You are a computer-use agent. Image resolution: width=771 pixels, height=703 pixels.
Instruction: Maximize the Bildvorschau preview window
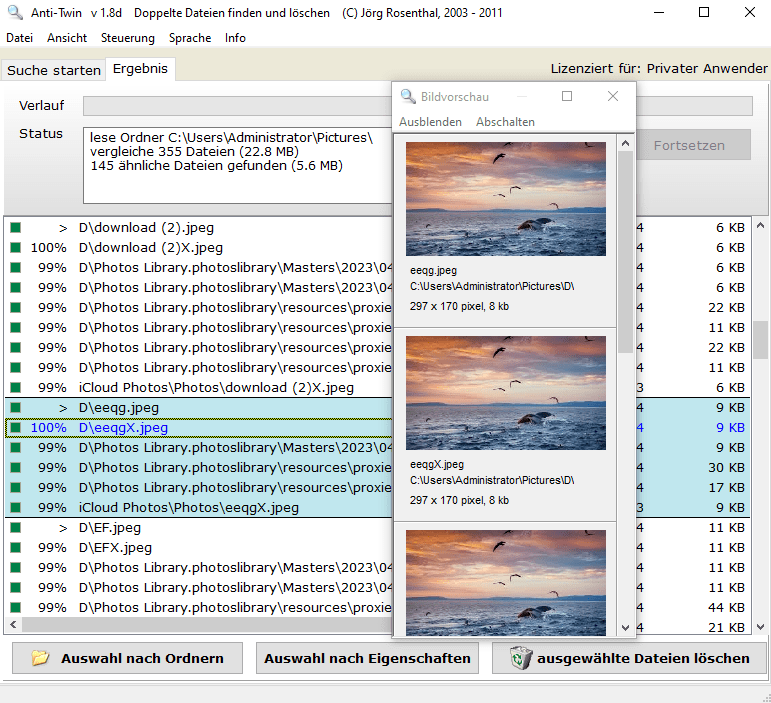click(x=567, y=96)
